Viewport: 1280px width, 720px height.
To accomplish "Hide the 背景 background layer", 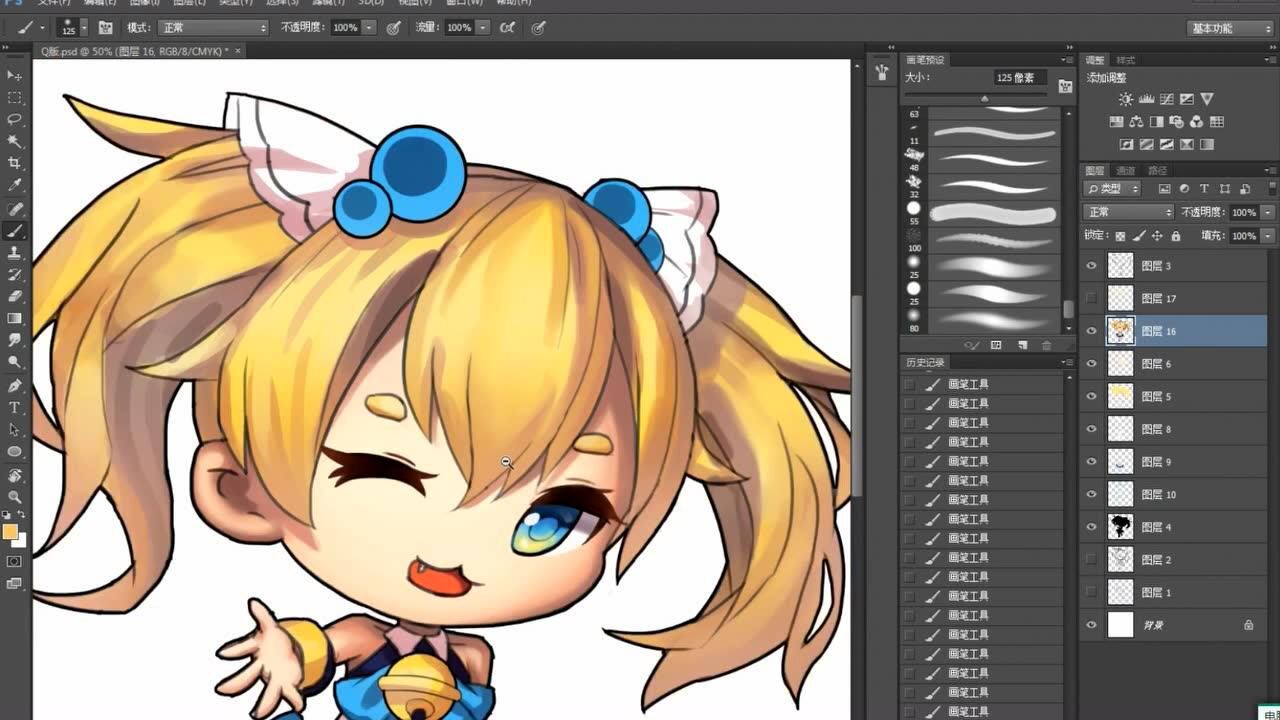I will [1091, 625].
